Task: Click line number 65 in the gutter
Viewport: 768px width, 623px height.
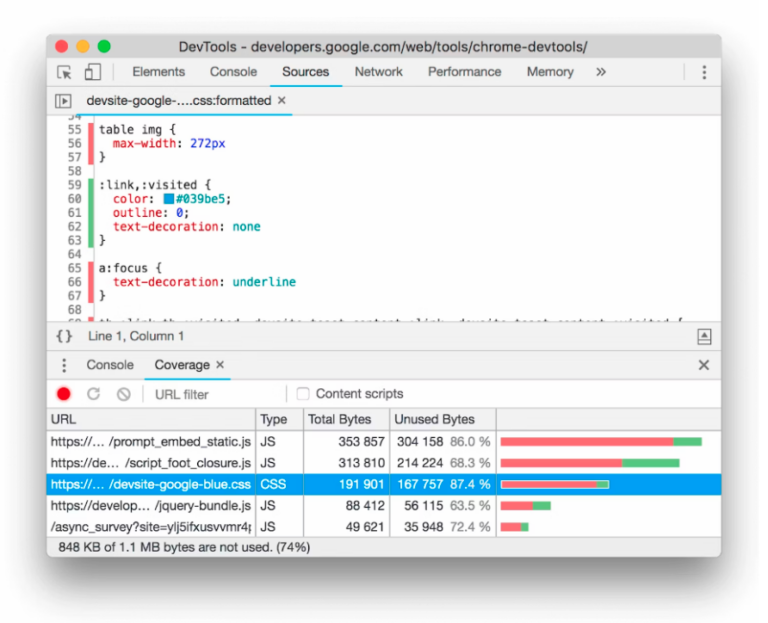Action: pyautogui.click(x=74, y=268)
